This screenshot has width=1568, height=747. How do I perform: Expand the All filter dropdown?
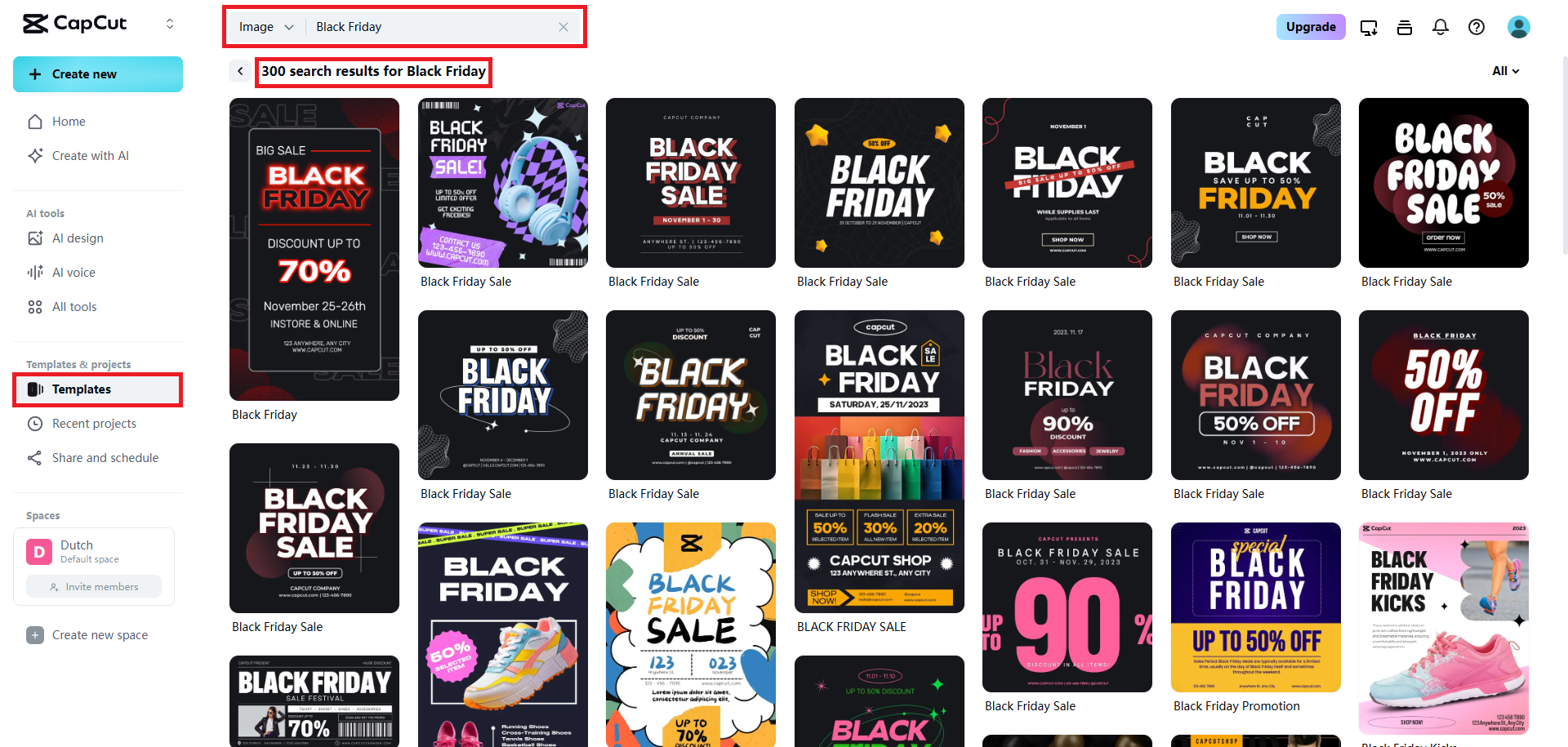(x=1506, y=71)
